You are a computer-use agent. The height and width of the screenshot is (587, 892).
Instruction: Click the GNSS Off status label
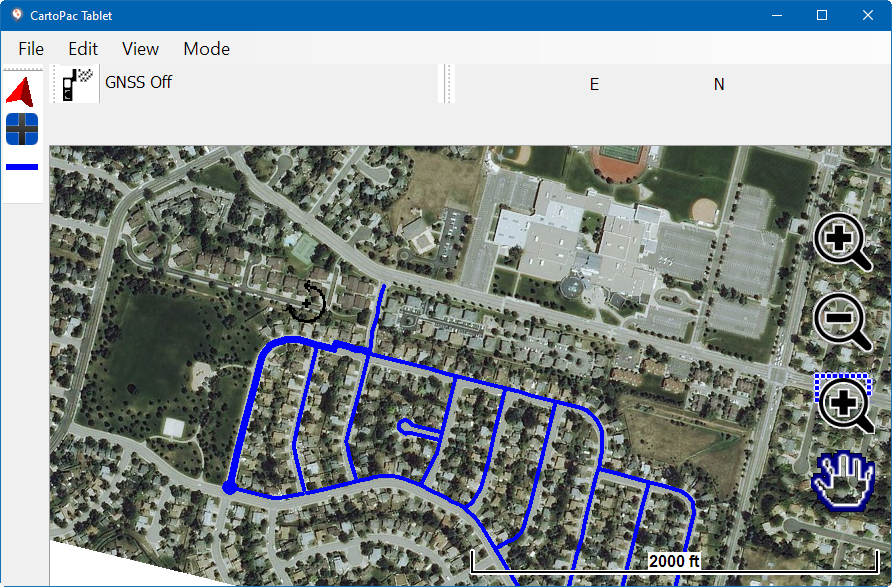click(x=138, y=82)
